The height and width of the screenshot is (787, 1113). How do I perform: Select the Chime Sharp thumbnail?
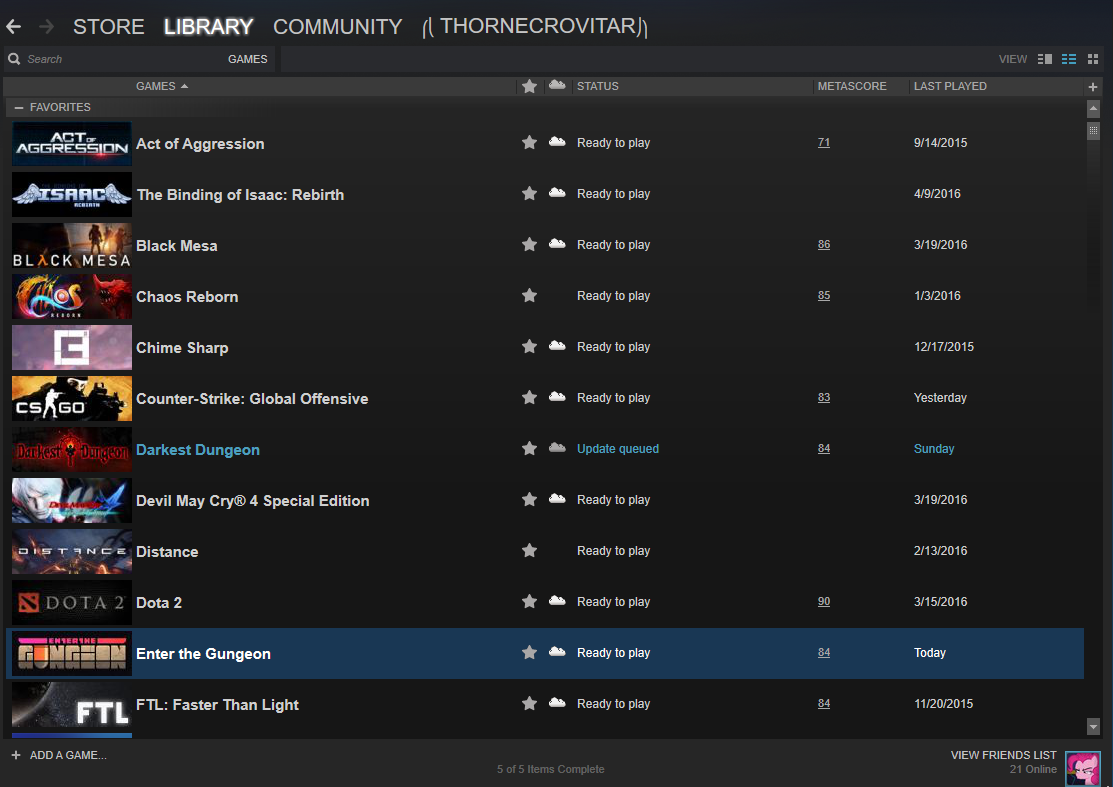(x=72, y=347)
